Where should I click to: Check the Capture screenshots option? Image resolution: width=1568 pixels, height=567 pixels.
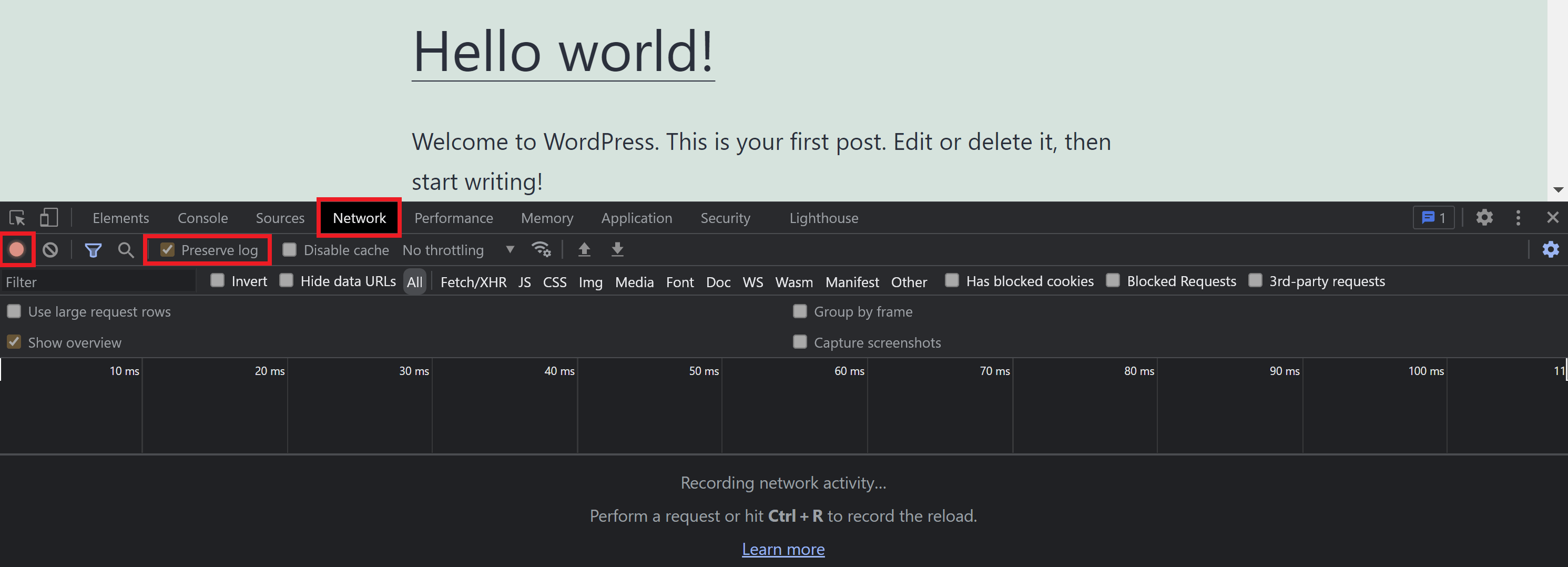[800, 342]
